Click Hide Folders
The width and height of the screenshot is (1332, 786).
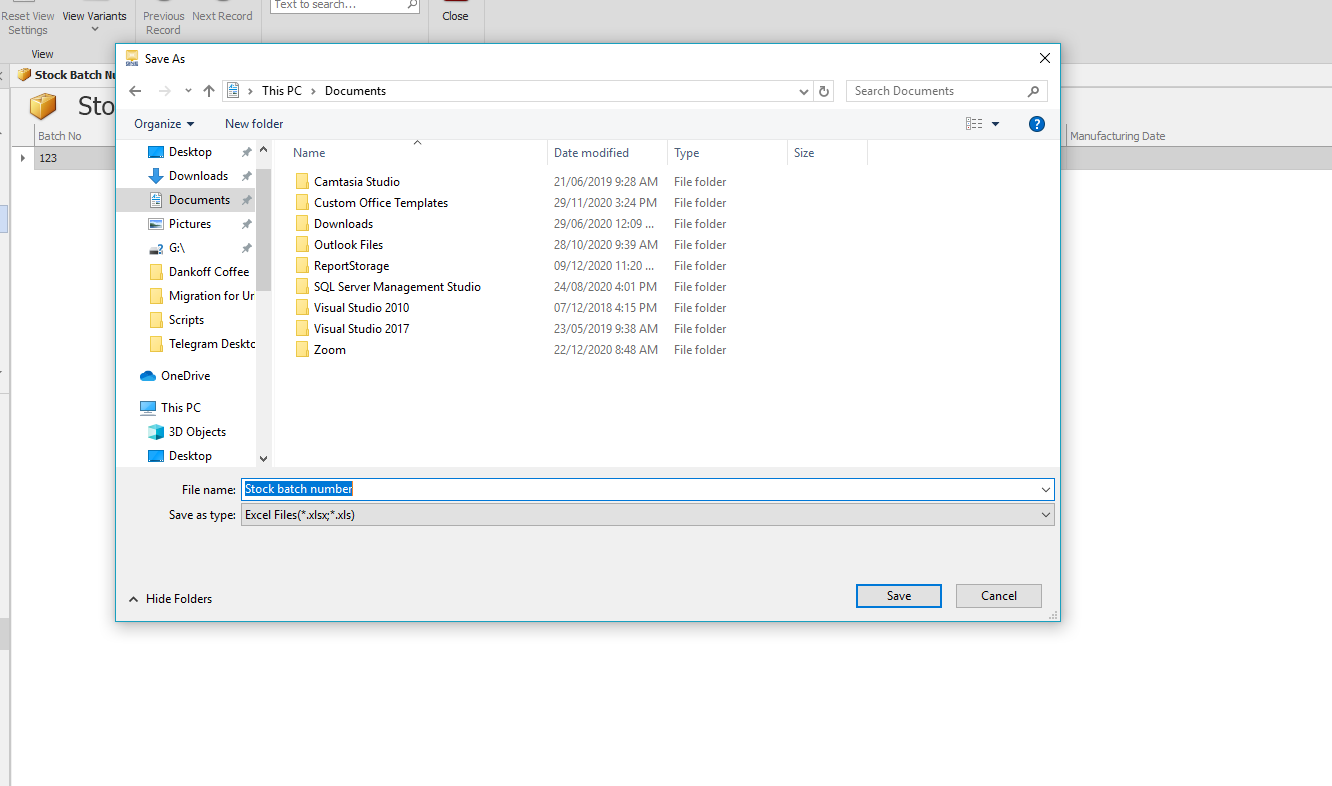click(x=170, y=599)
